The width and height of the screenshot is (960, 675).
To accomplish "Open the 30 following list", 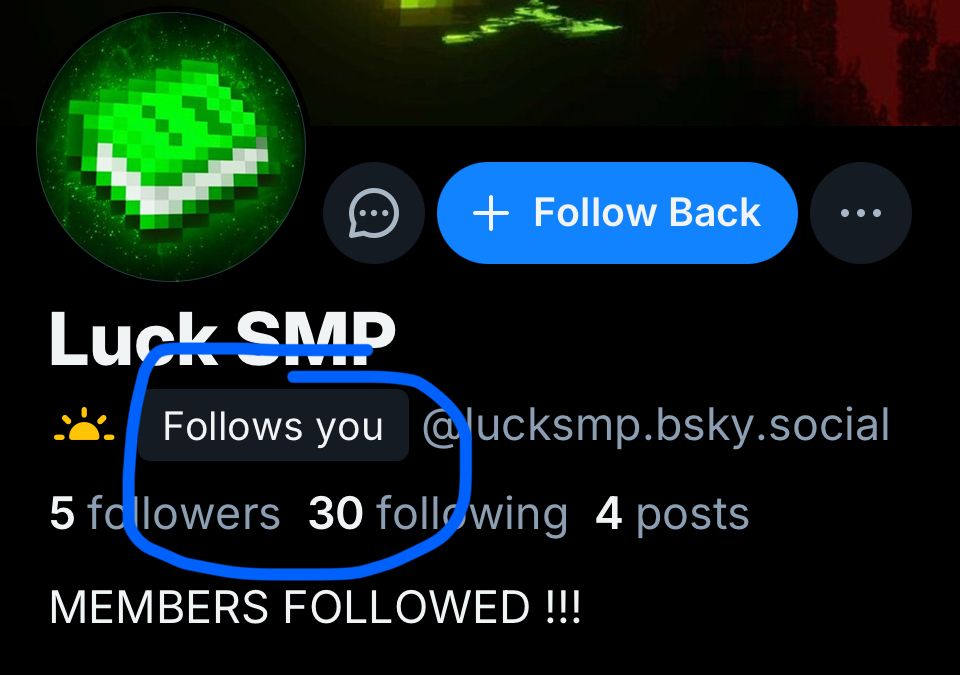I will pos(438,515).
